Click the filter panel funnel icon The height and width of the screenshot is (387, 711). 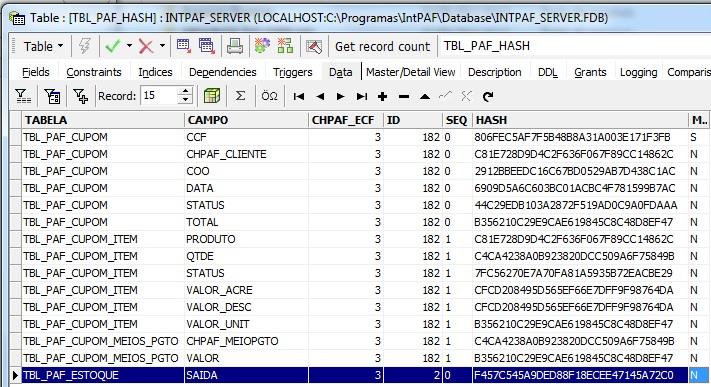(x=23, y=96)
